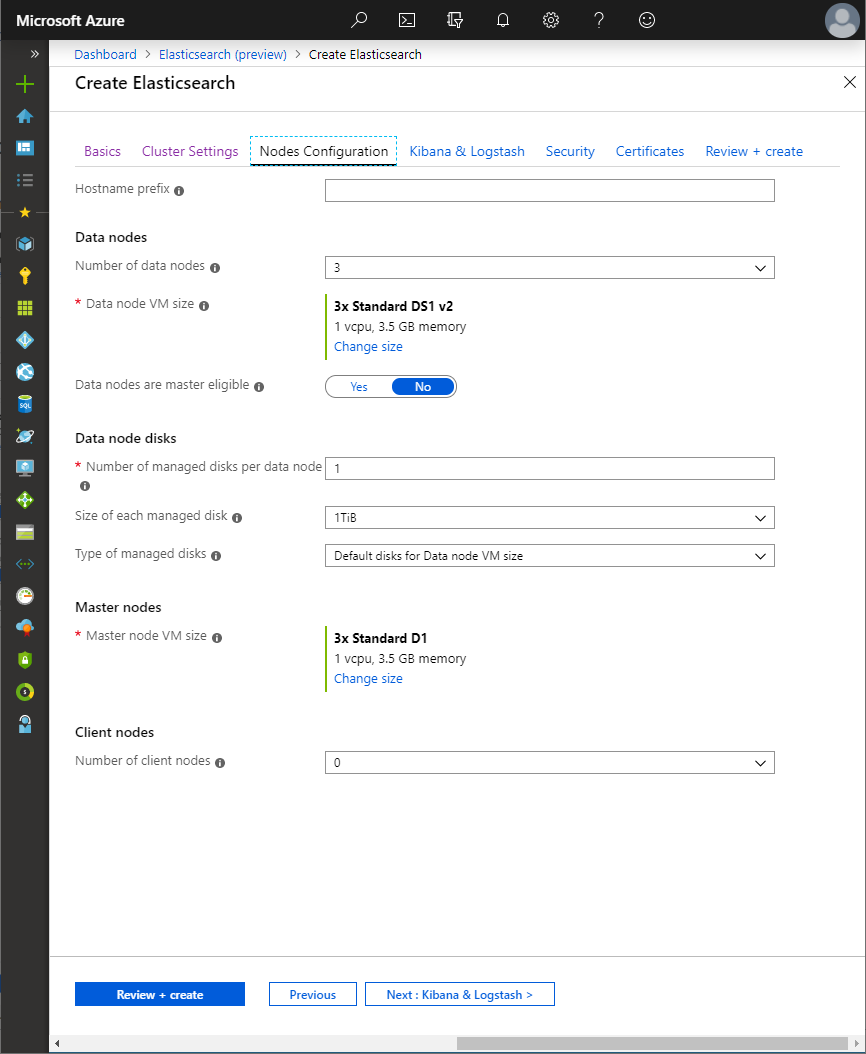Switch to the Security tab
The image size is (866, 1054).
[x=570, y=151]
